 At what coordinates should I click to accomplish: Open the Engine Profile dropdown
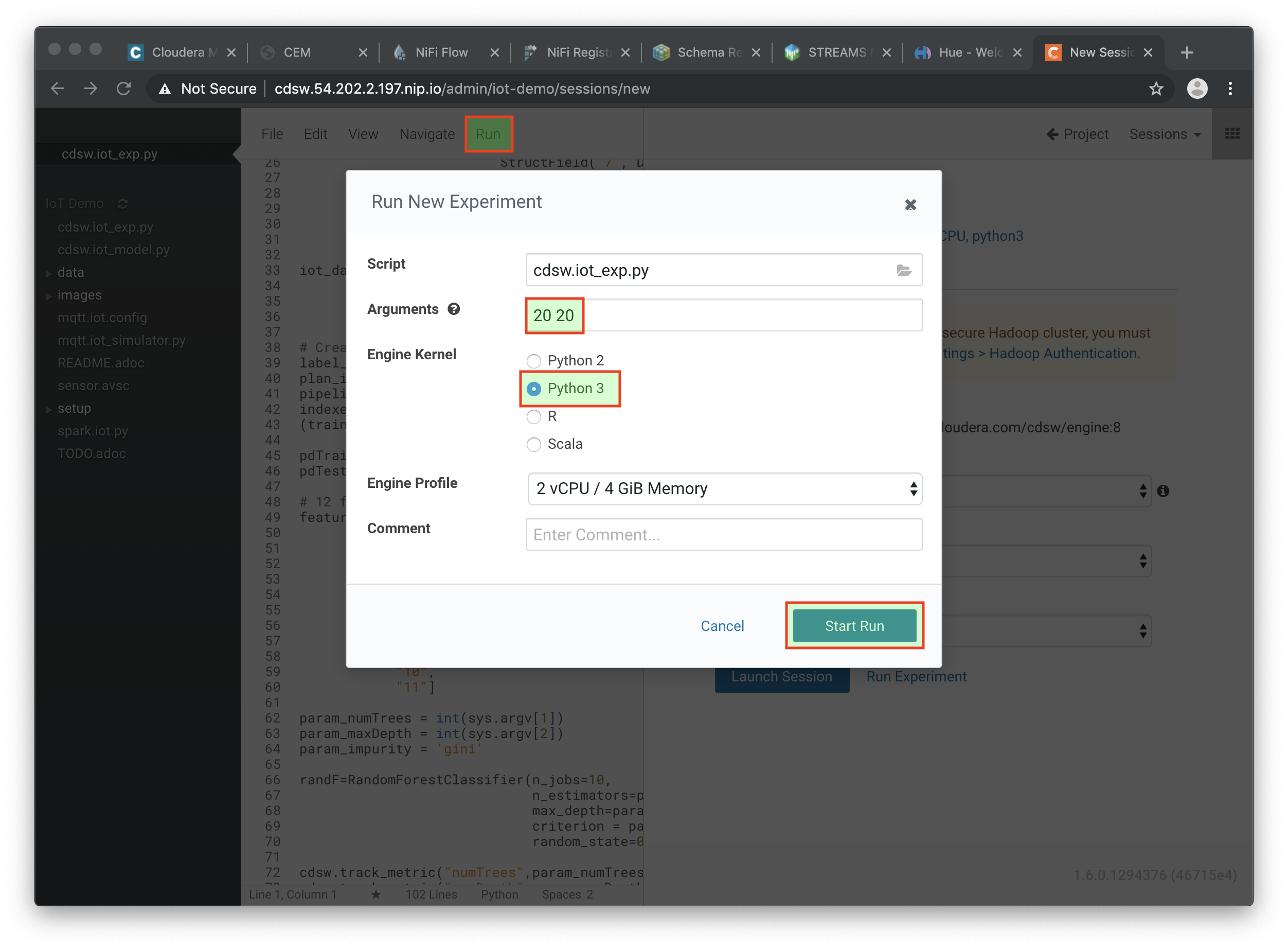coord(724,489)
